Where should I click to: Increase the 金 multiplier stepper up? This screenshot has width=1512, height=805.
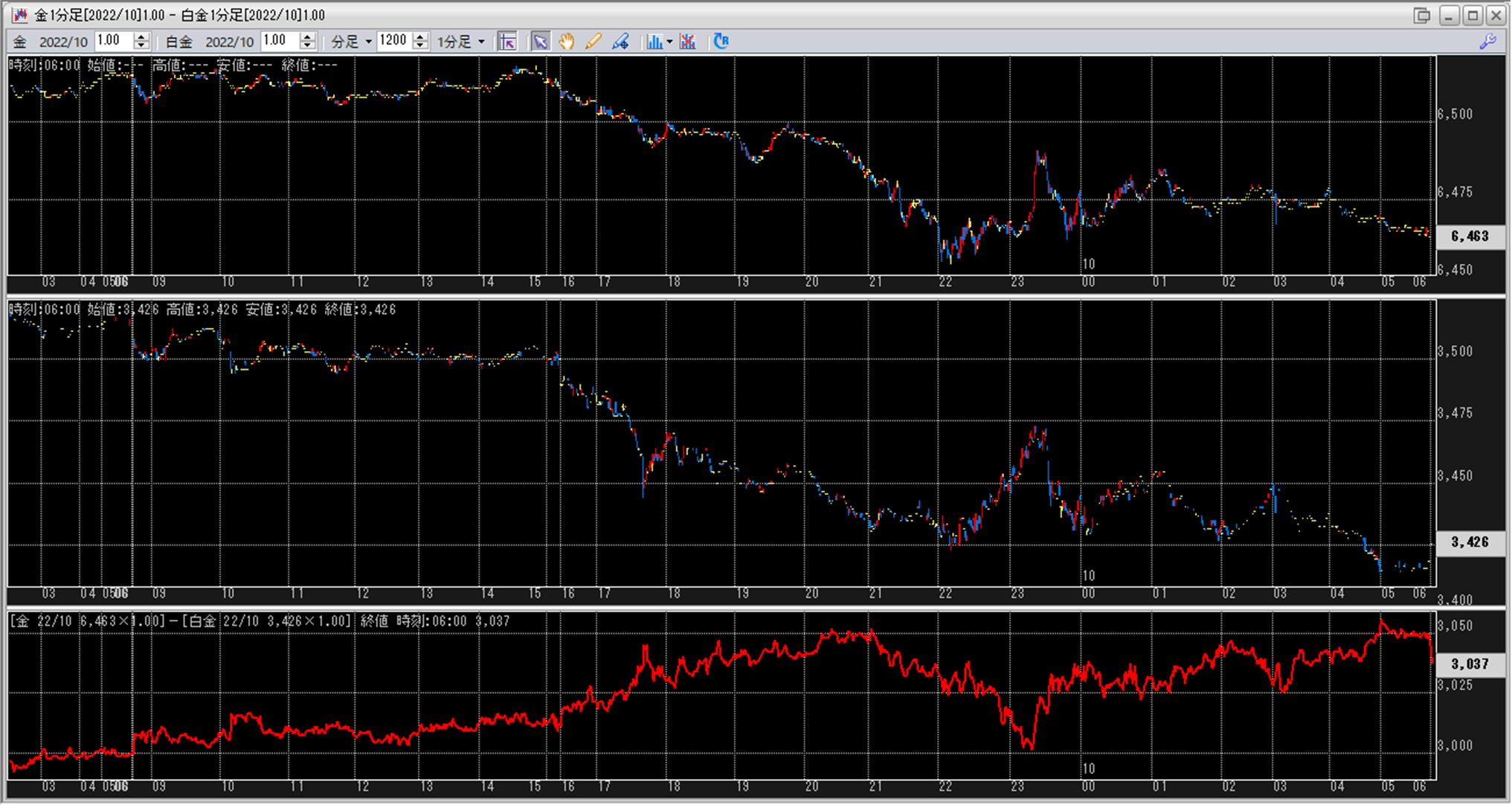[x=141, y=37]
